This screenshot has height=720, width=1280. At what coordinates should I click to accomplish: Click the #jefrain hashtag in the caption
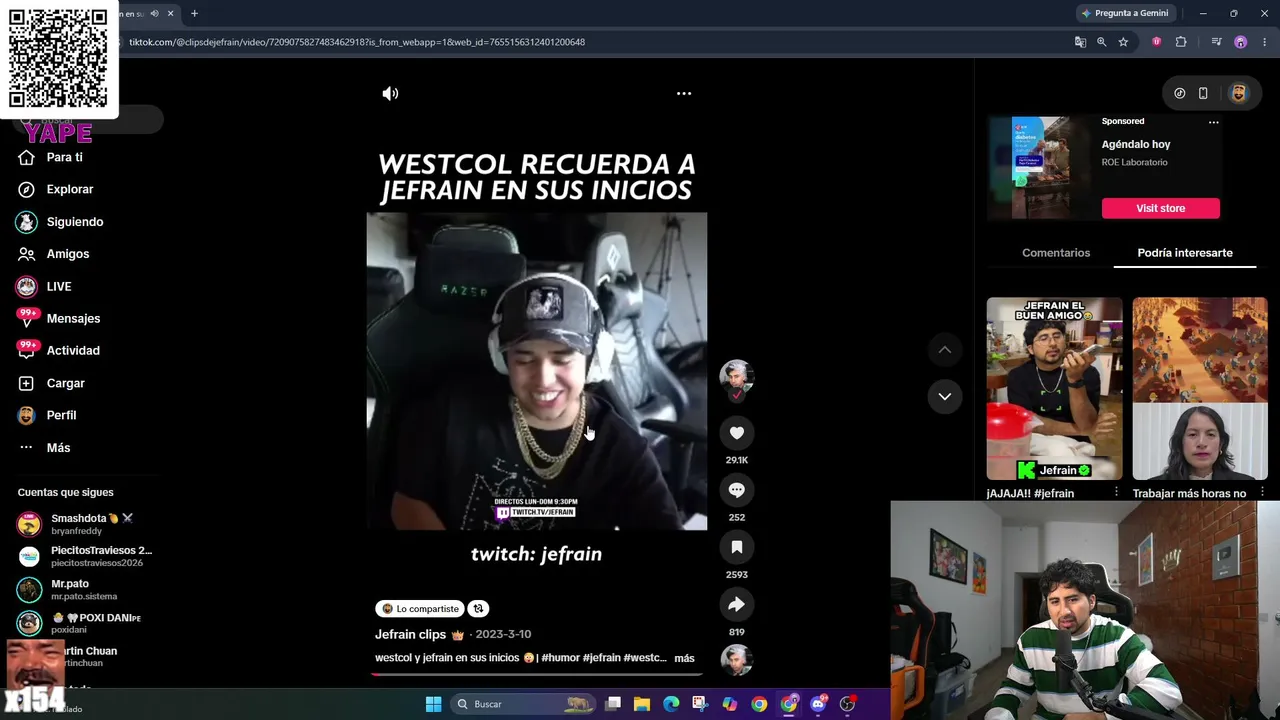click(x=601, y=658)
